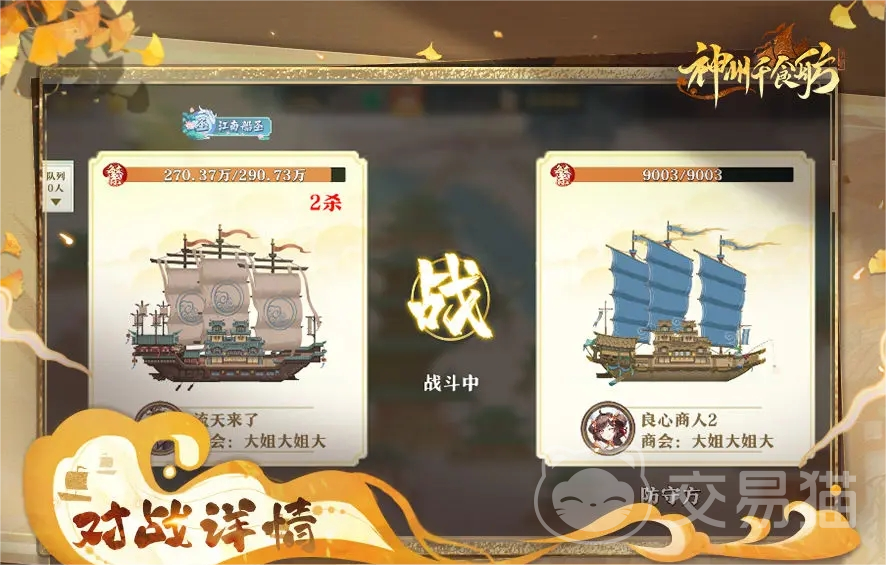
Task: Click the defender health bar 9003/9003
Action: 683,175
